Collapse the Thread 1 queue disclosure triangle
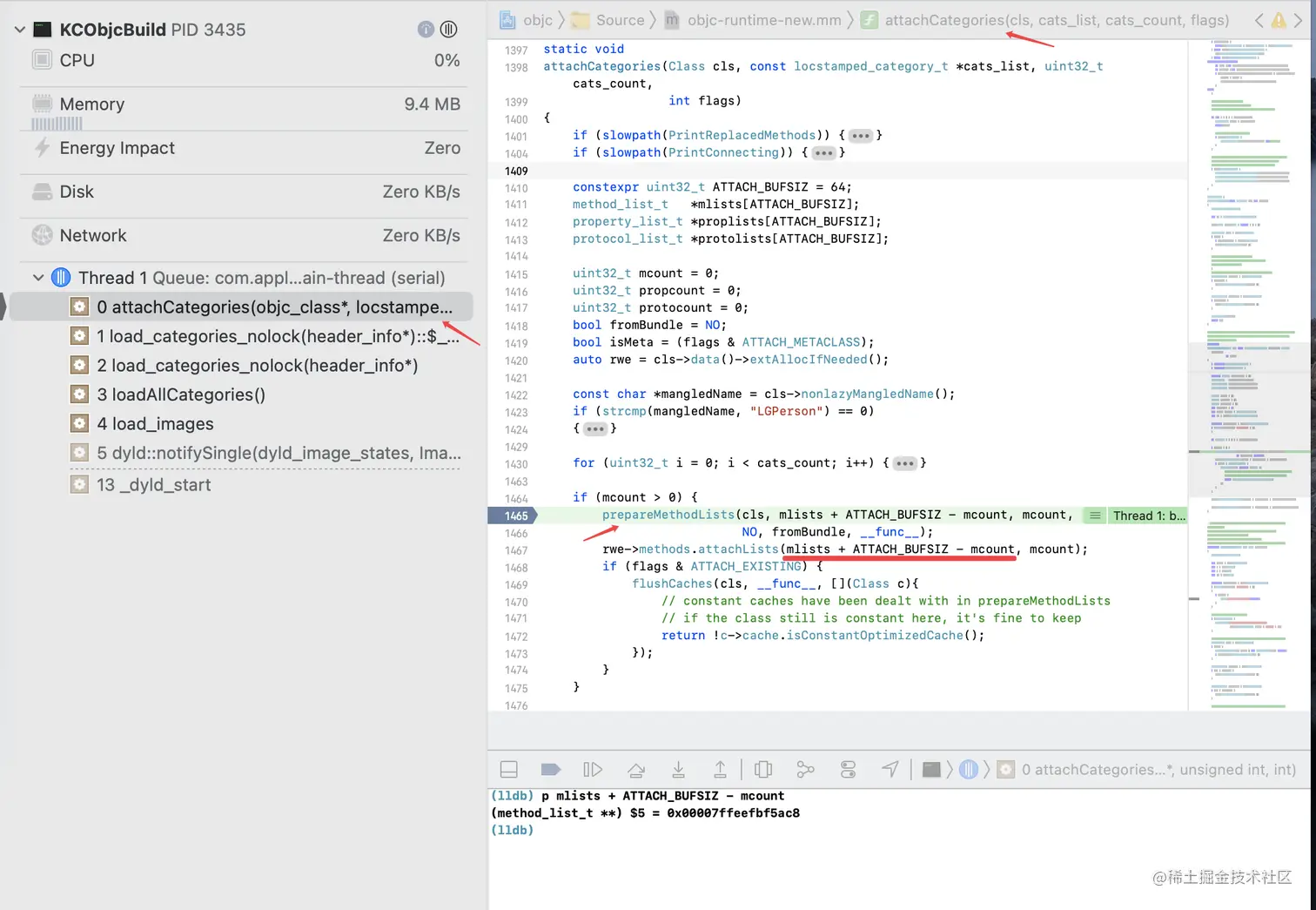 pyautogui.click(x=38, y=277)
